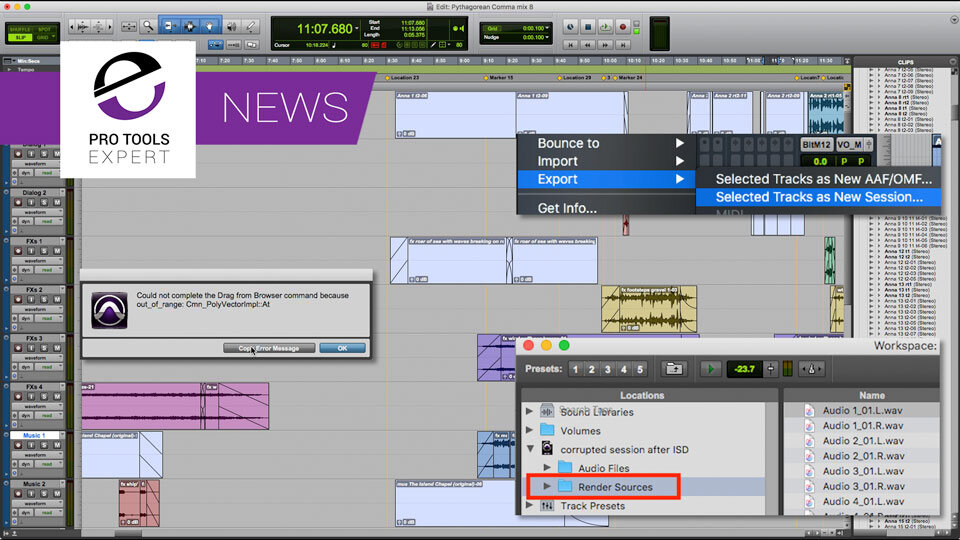Screen dimensions: 960x540
Task: Select the Pencil tool
Action: click(x=250, y=26)
